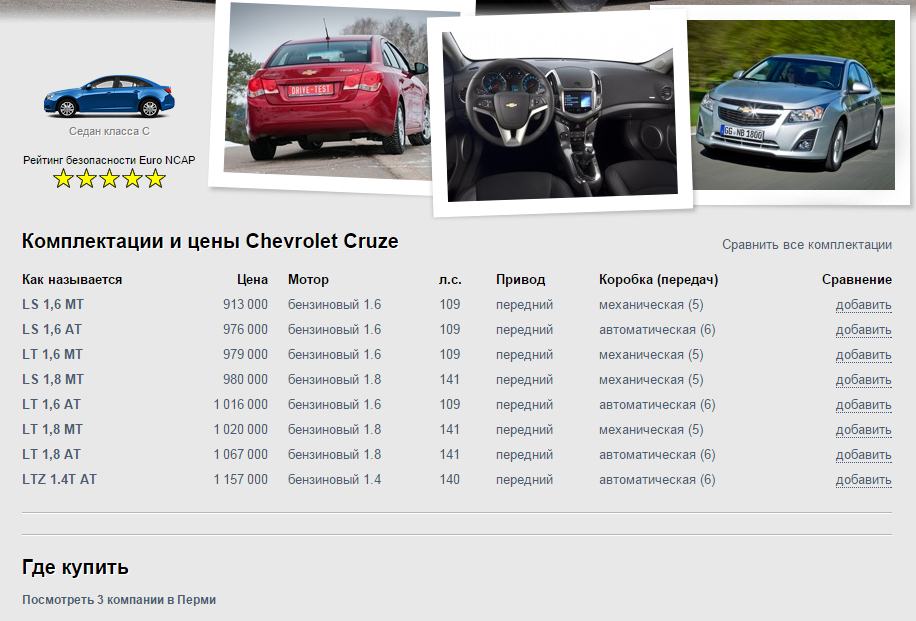Add LT 1,8 MT to comparison

pos(863,430)
